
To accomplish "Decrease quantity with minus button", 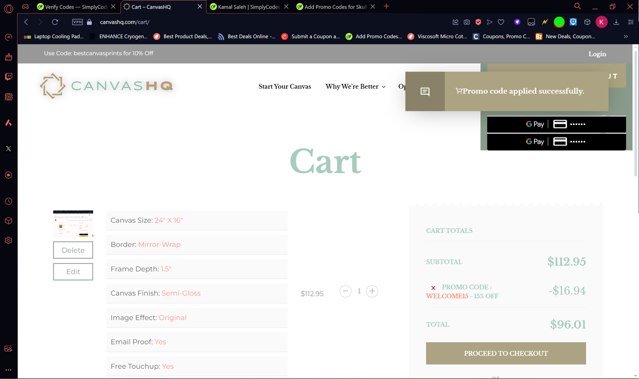I will (345, 291).
